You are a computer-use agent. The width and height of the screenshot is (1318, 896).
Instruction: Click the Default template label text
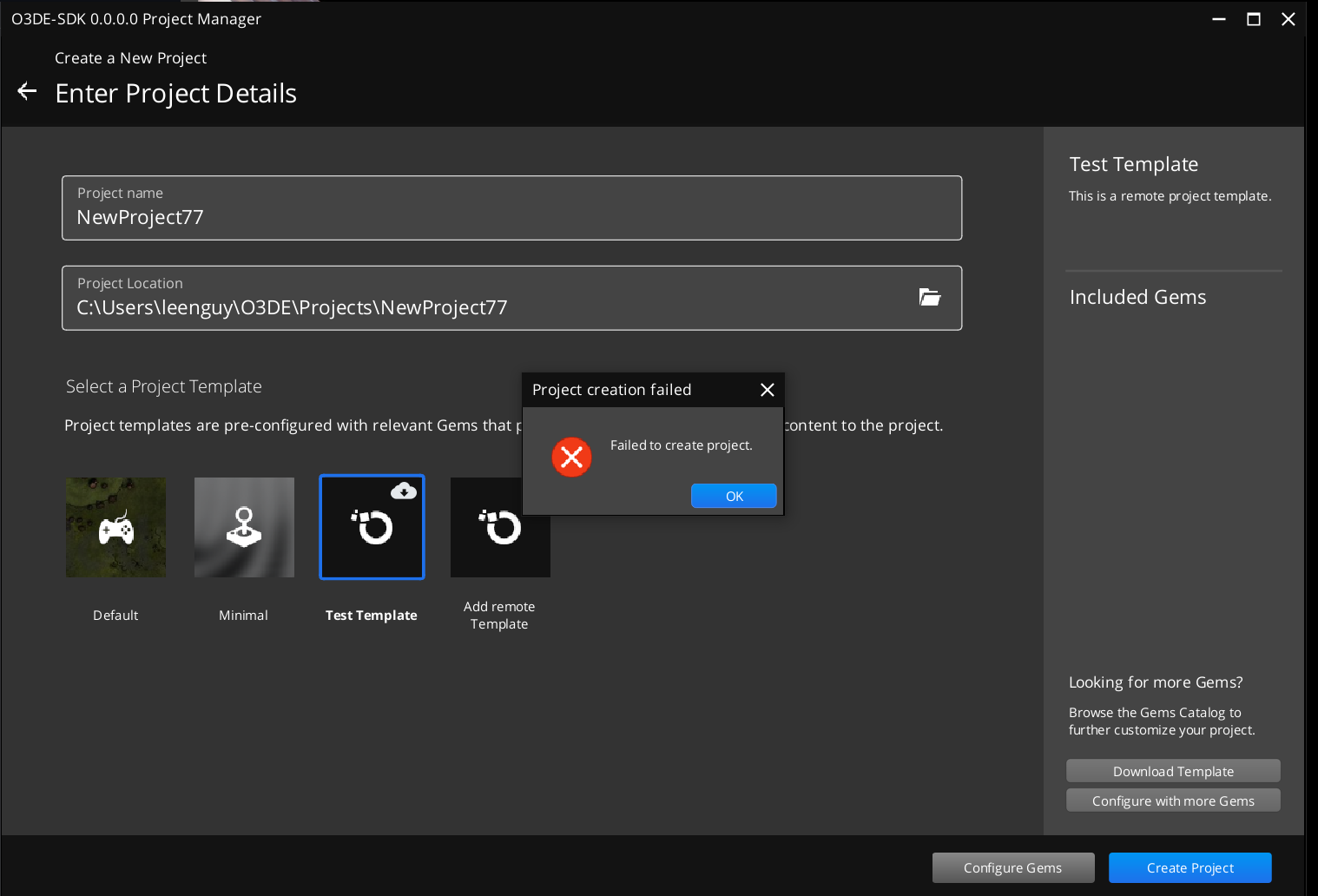[115, 615]
